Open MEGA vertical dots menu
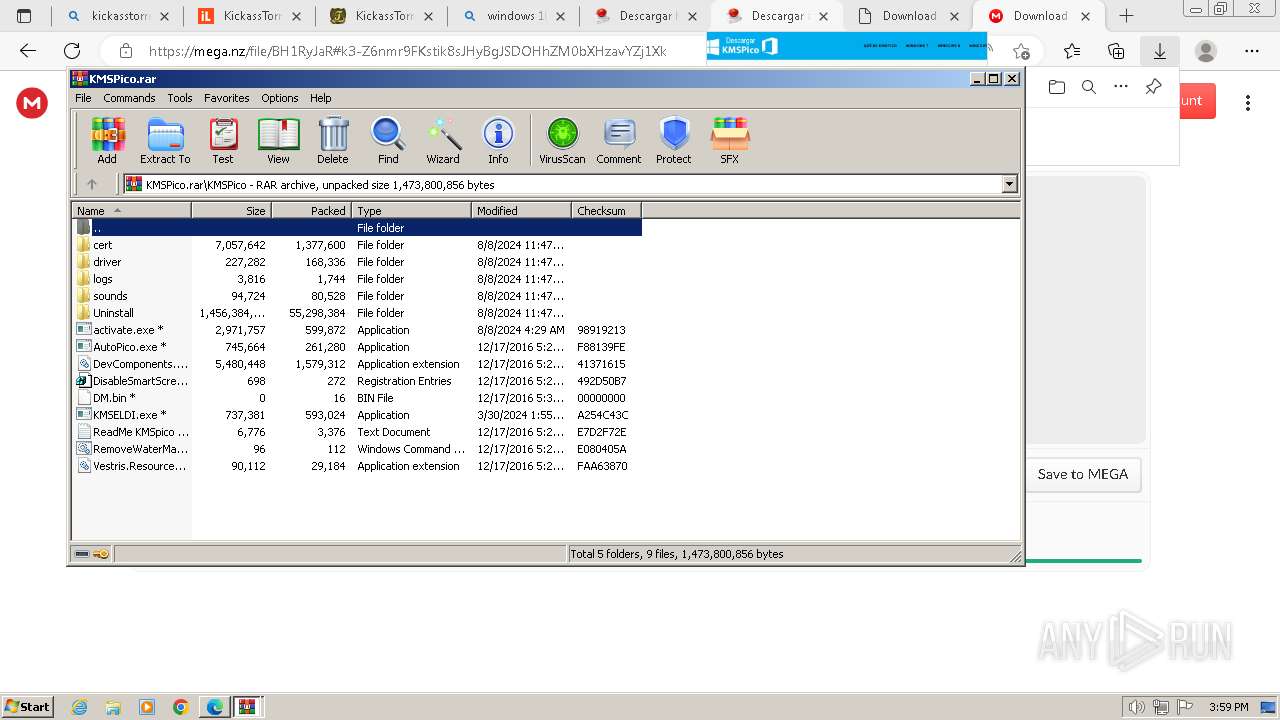This screenshot has width=1280, height=720. tap(1248, 102)
